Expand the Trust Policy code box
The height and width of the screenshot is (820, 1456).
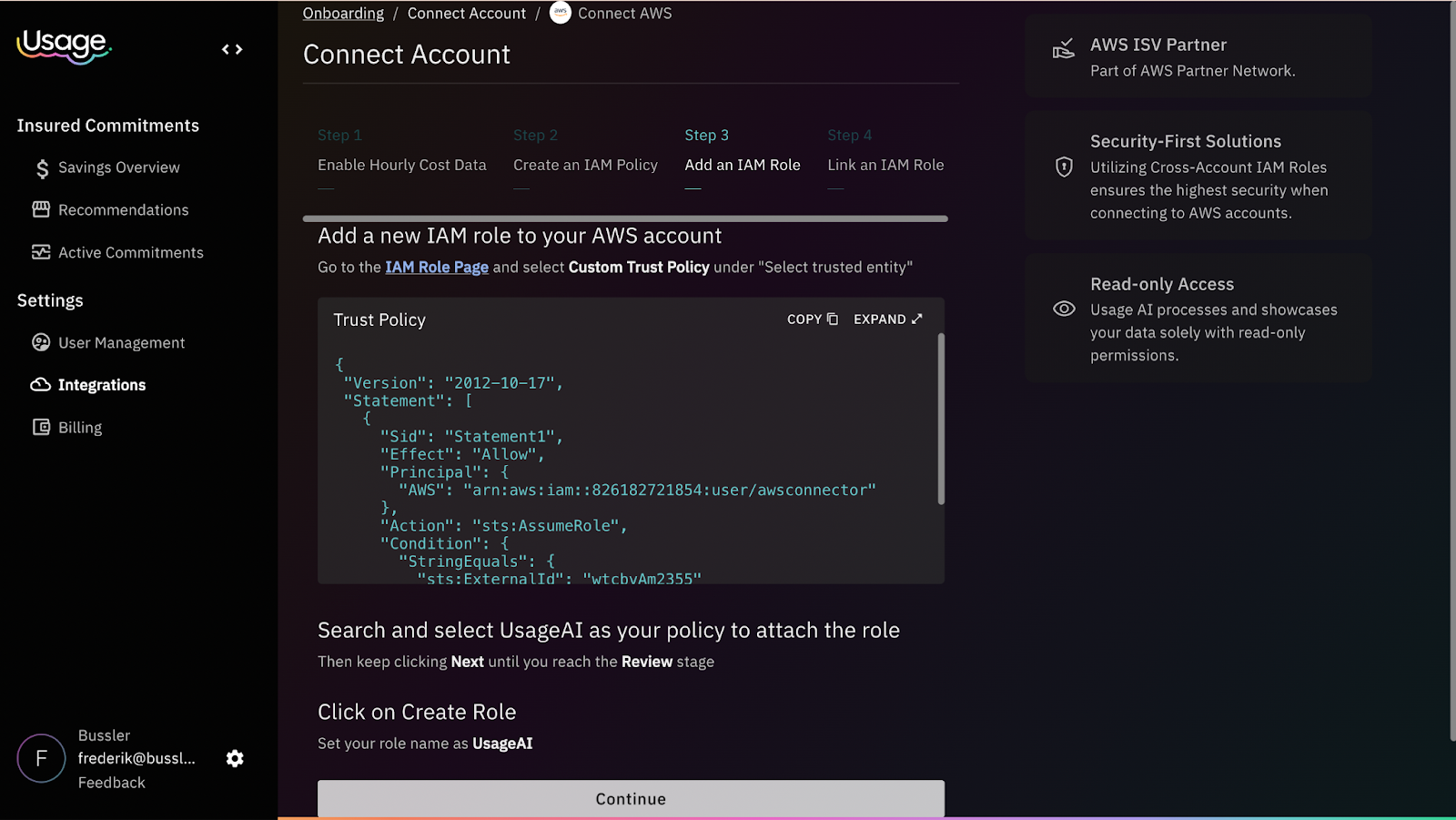pos(888,319)
